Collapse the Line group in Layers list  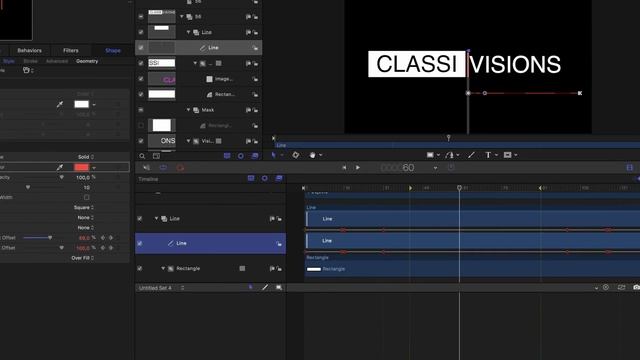pyautogui.click(x=189, y=32)
